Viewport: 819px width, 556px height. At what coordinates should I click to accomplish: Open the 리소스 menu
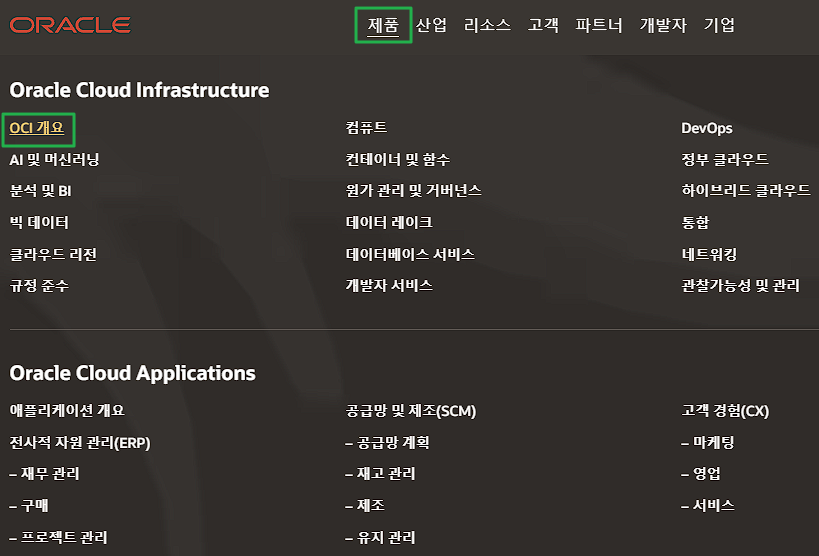pyautogui.click(x=487, y=25)
